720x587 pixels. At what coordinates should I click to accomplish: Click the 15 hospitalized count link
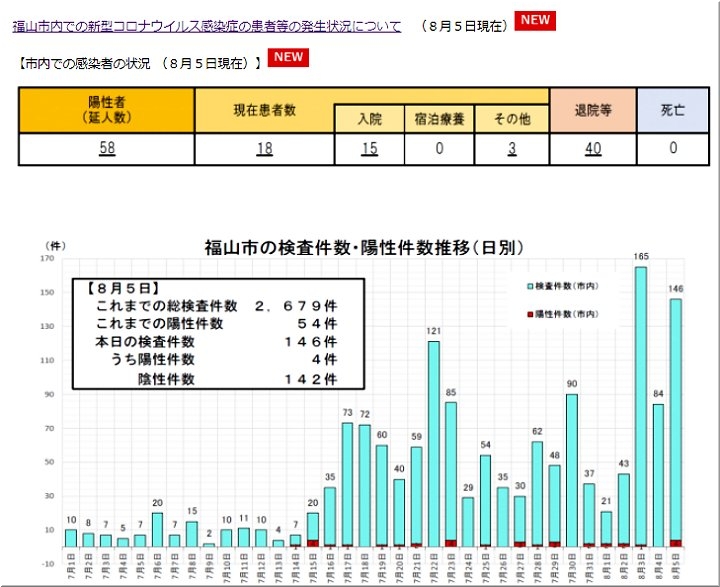[x=370, y=149]
